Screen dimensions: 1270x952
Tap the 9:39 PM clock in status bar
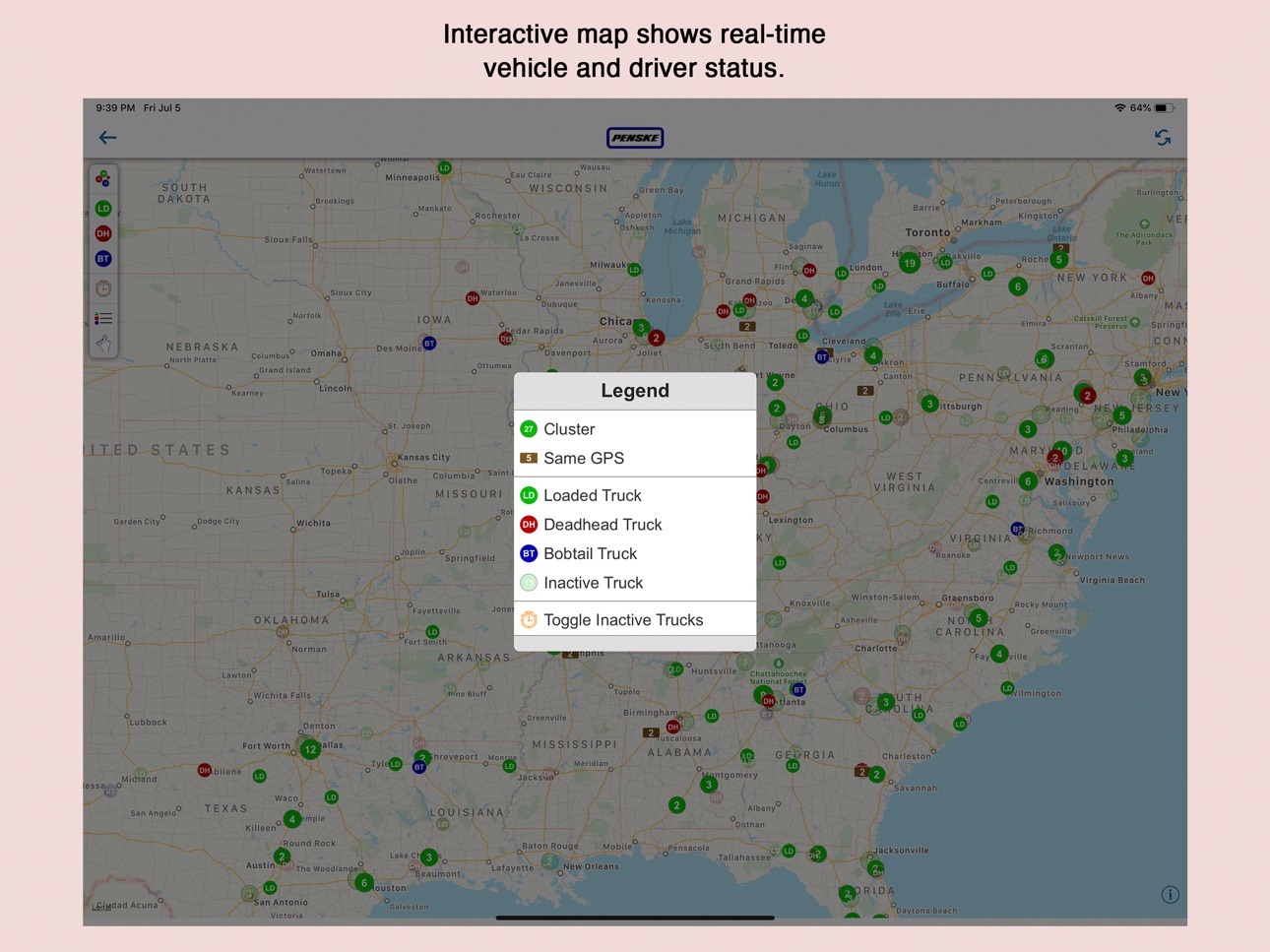pos(116,108)
